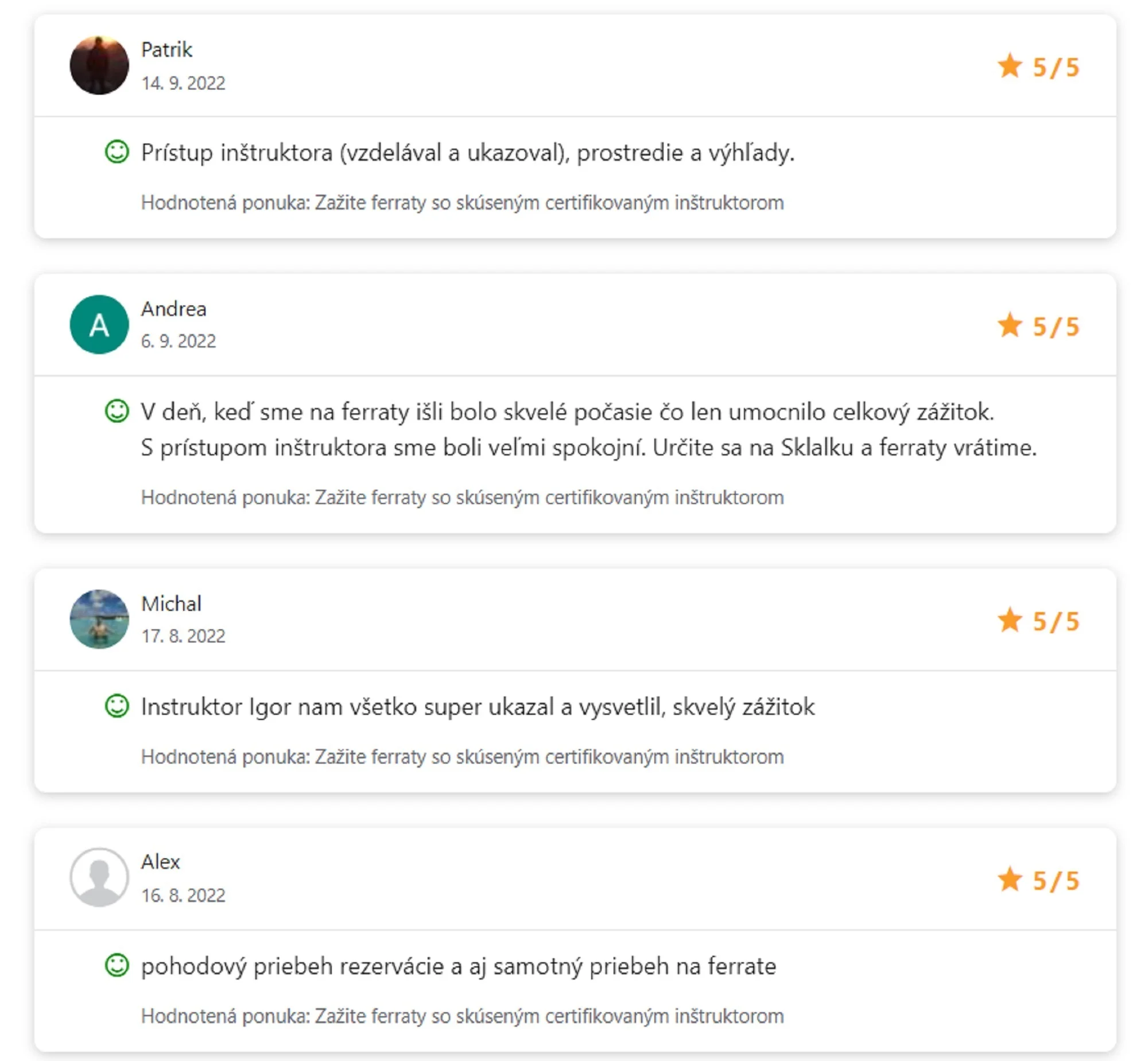Viewport: 1148px width, 1061px height.
Task: Click green smiley icon in Patrik's review
Action: coord(117,152)
